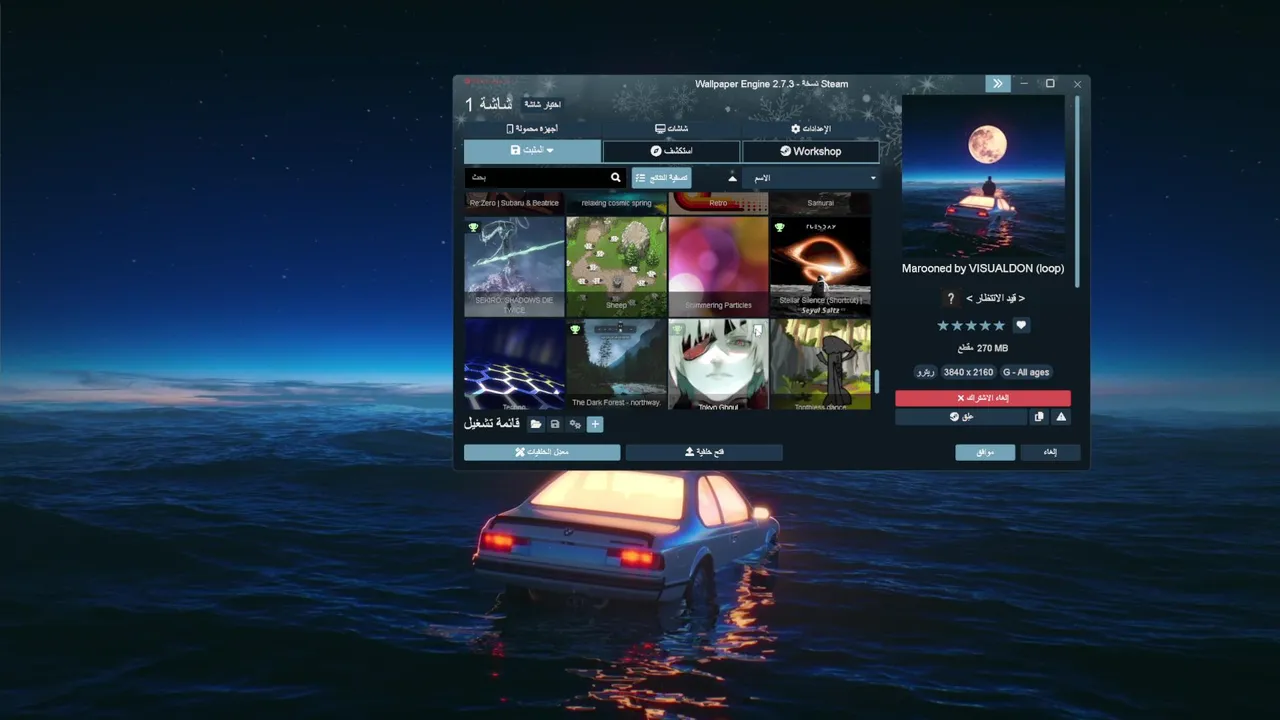Toggle the Filter results (تصفية النتائج) button

[661, 178]
